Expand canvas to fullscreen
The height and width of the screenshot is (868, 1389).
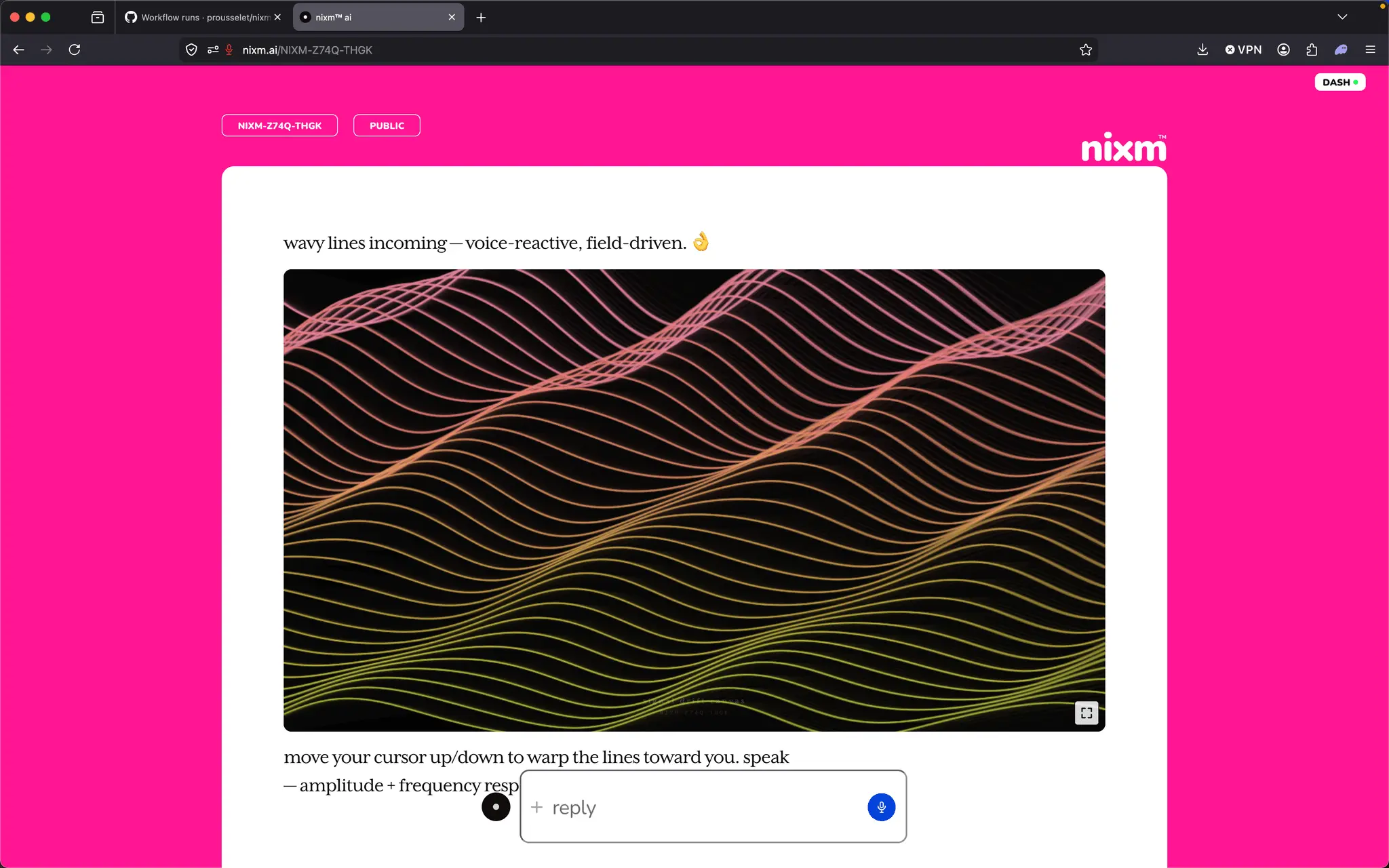(x=1087, y=713)
